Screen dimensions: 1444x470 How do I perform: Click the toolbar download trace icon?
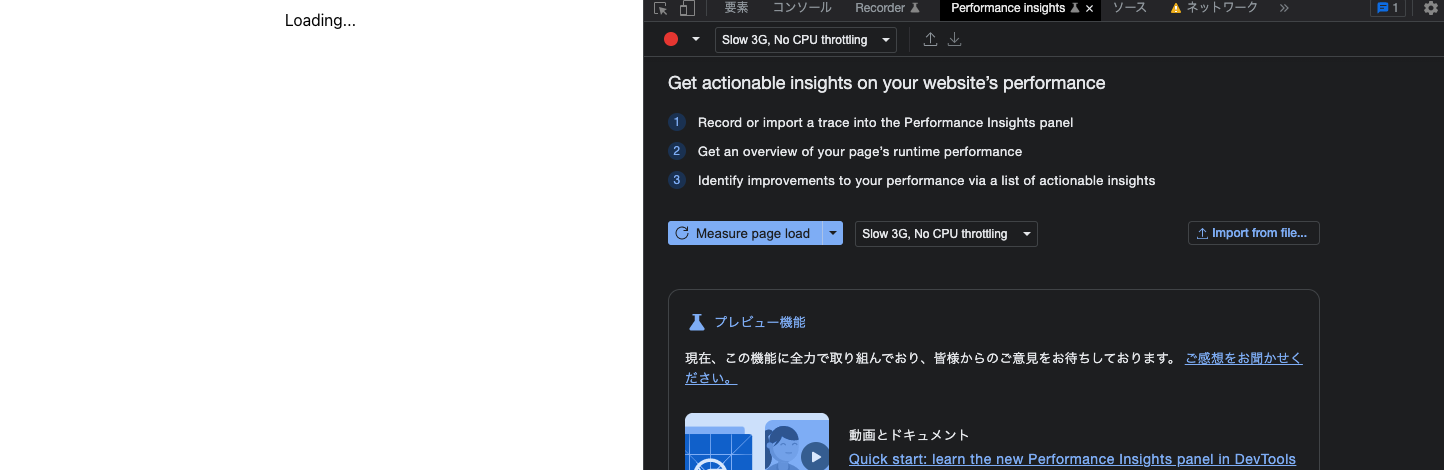click(954, 39)
